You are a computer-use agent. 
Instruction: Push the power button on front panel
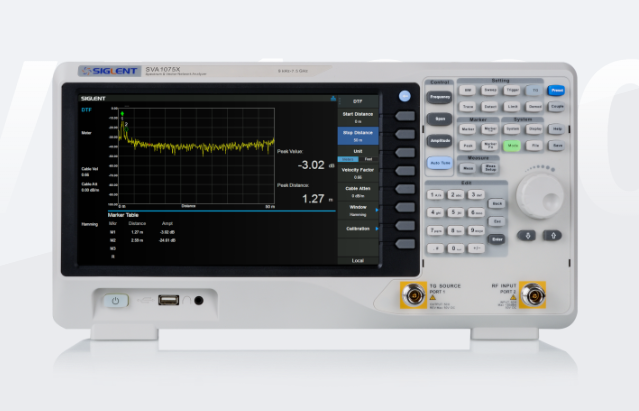[116, 301]
